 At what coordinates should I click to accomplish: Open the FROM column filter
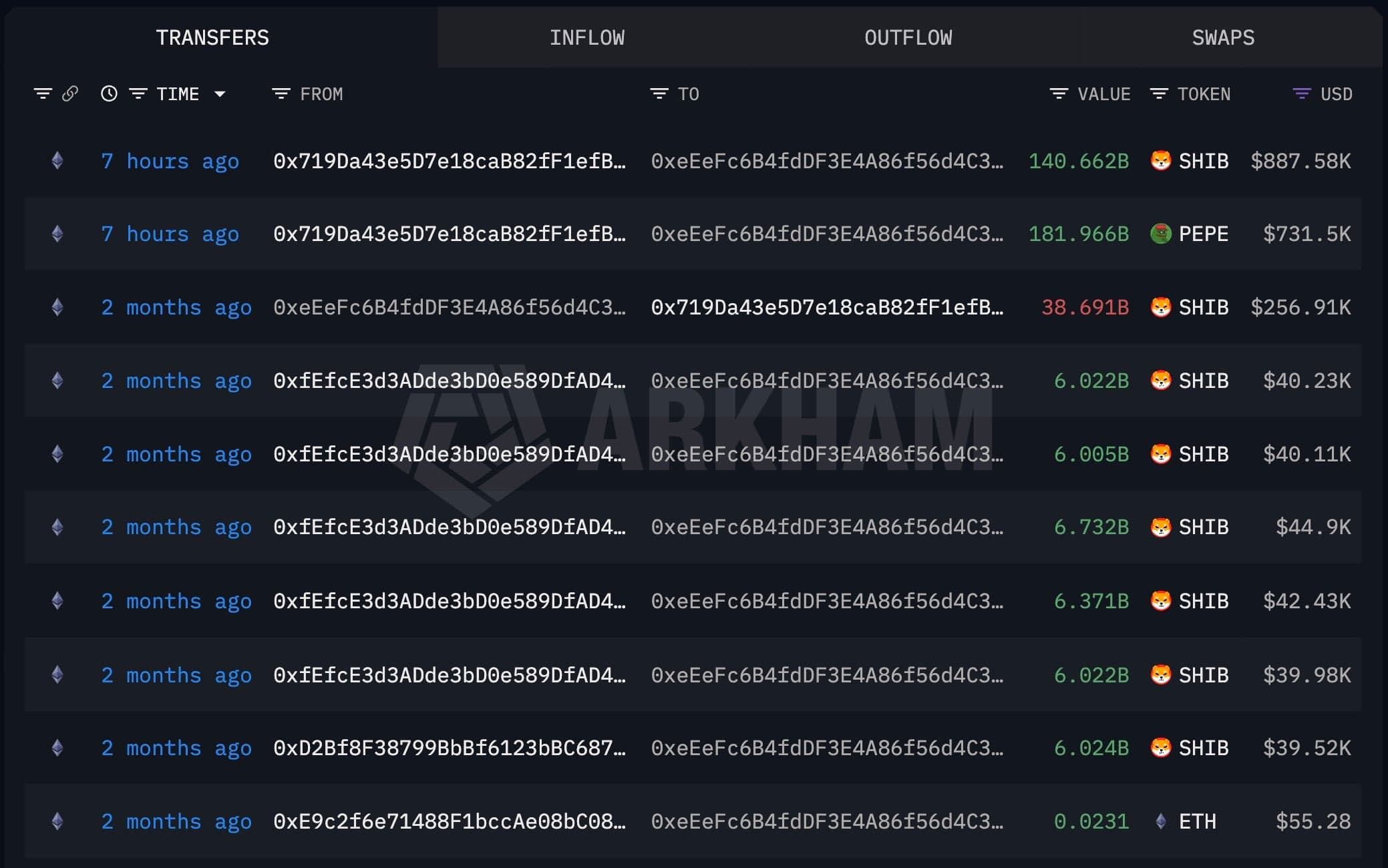pyautogui.click(x=281, y=94)
